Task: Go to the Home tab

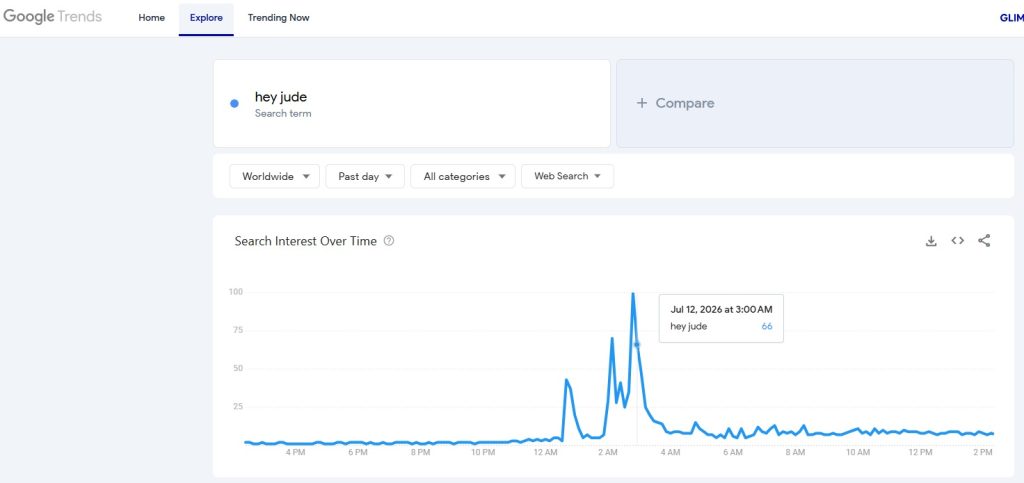Action: click(152, 18)
